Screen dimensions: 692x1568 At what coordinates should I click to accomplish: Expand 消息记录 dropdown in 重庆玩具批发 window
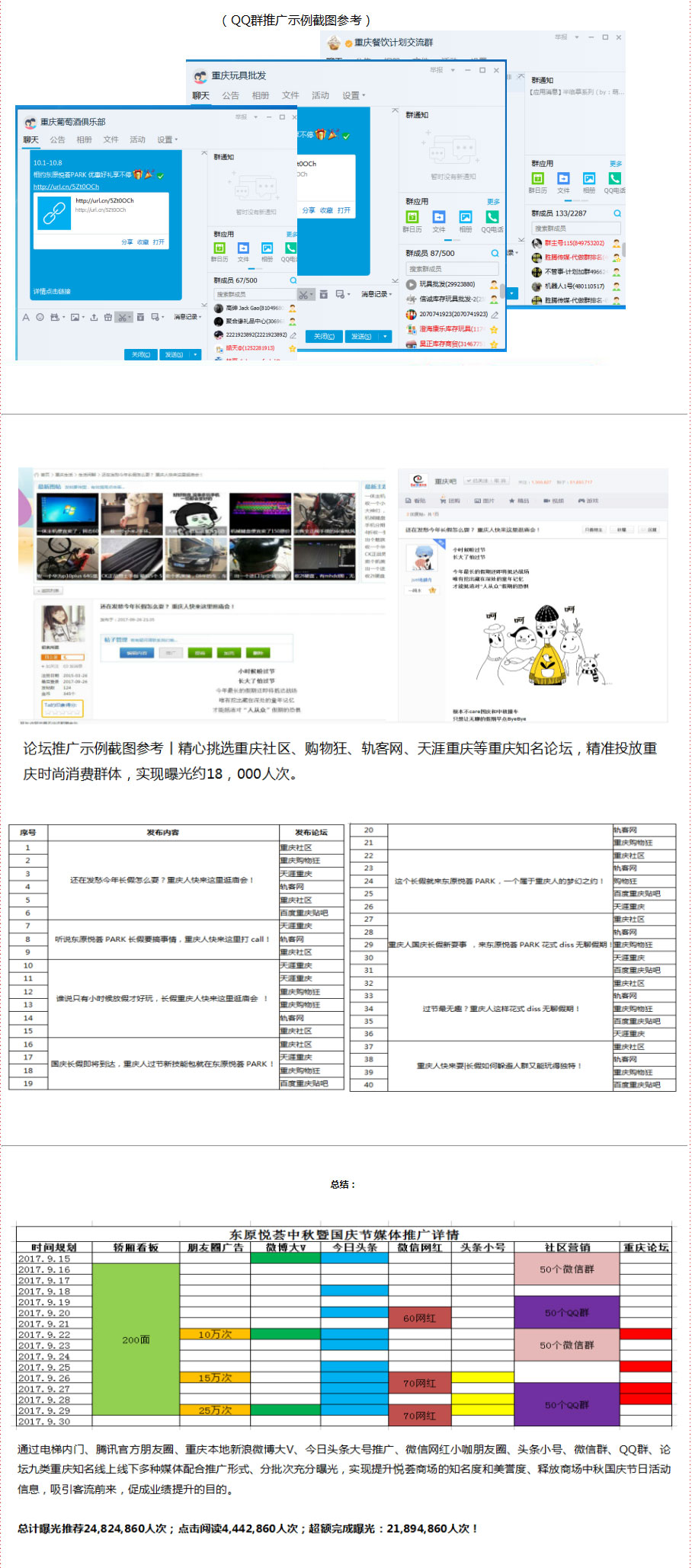click(x=376, y=294)
